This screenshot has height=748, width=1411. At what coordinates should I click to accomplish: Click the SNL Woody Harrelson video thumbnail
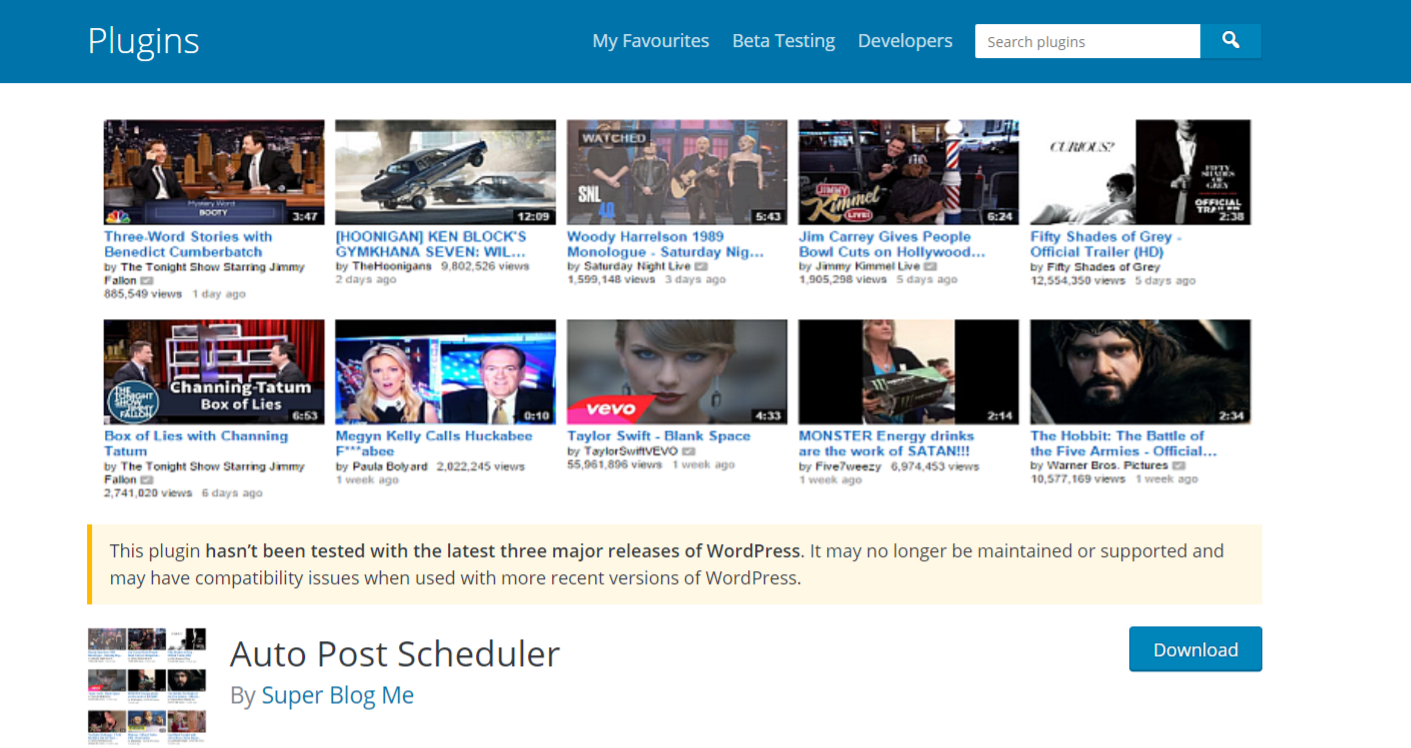coord(677,172)
